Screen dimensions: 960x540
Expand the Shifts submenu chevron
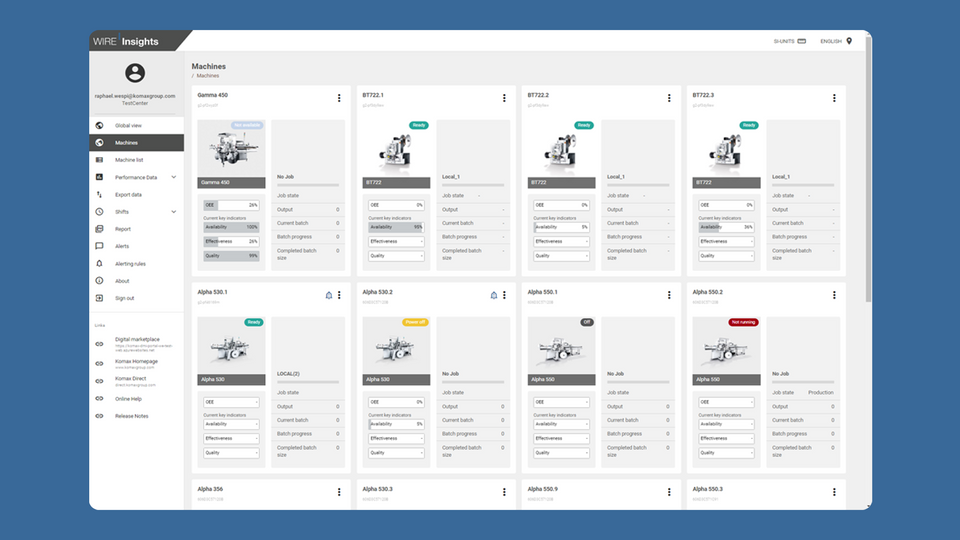(174, 211)
